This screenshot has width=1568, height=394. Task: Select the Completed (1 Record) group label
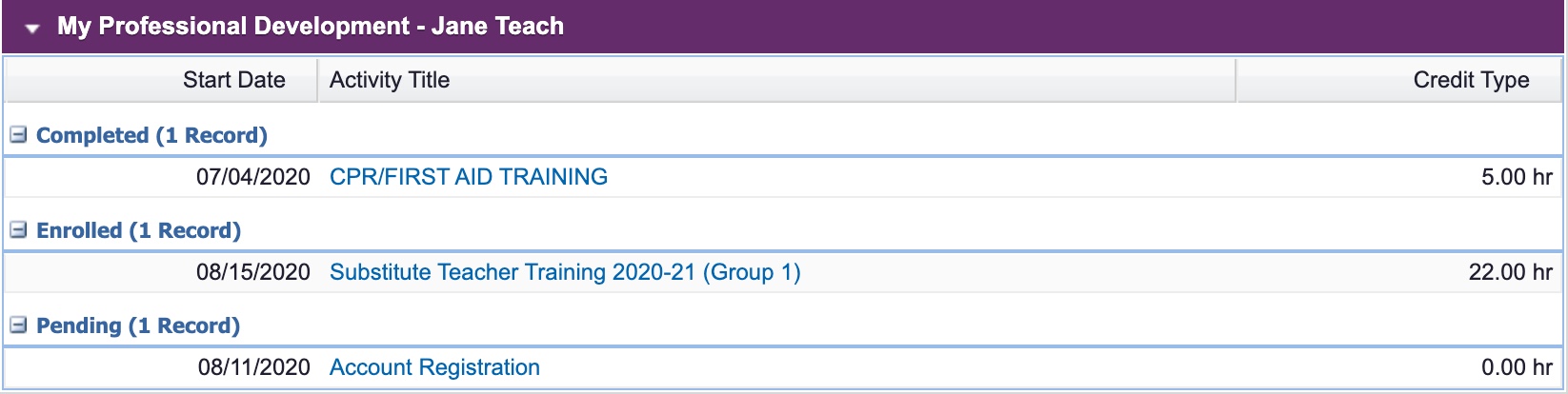click(151, 135)
